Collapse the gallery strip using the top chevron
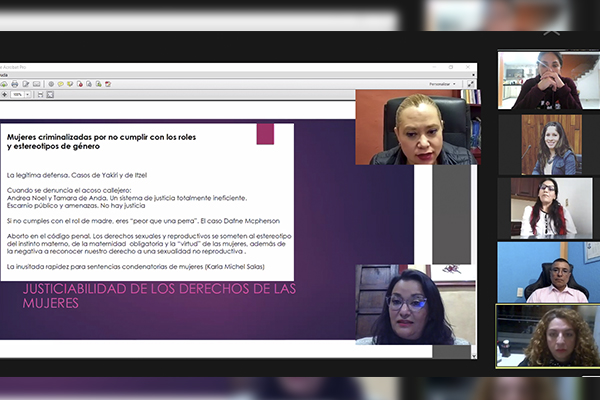 [551, 33]
